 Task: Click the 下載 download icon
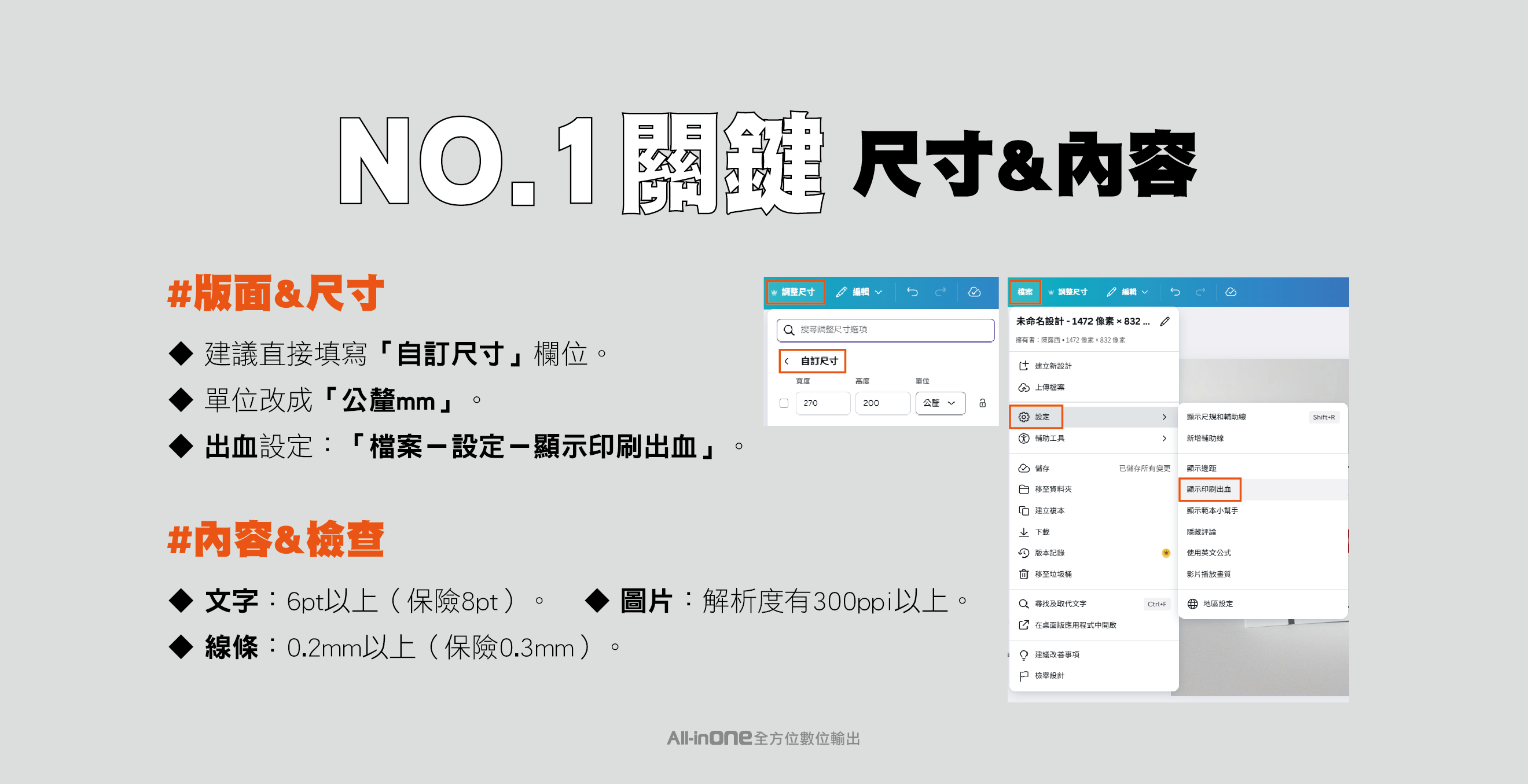point(1024,532)
